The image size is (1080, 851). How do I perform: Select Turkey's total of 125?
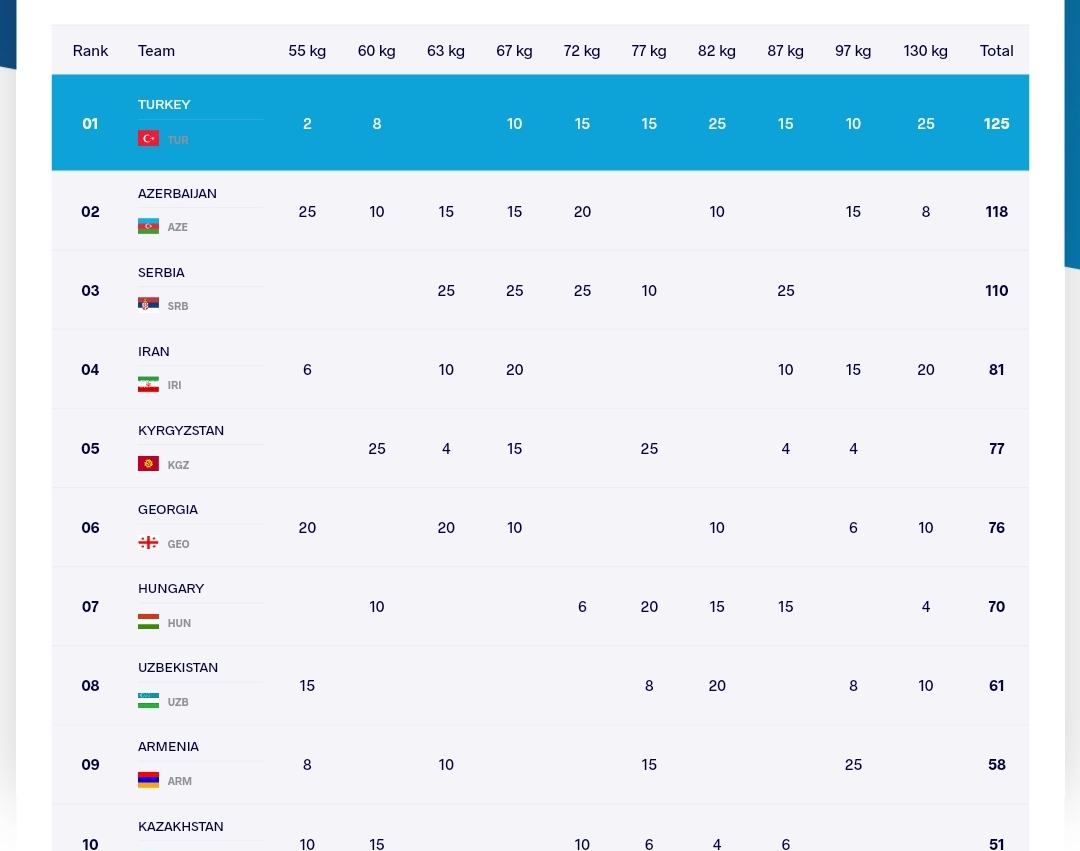(x=996, y=124)
